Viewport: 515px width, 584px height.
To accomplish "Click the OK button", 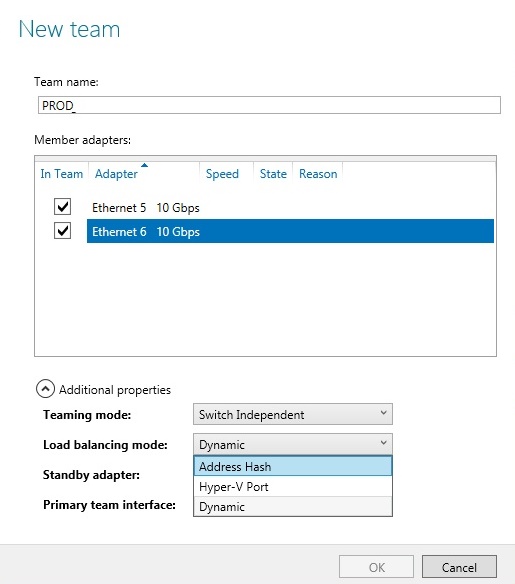I will pos(376,567).
